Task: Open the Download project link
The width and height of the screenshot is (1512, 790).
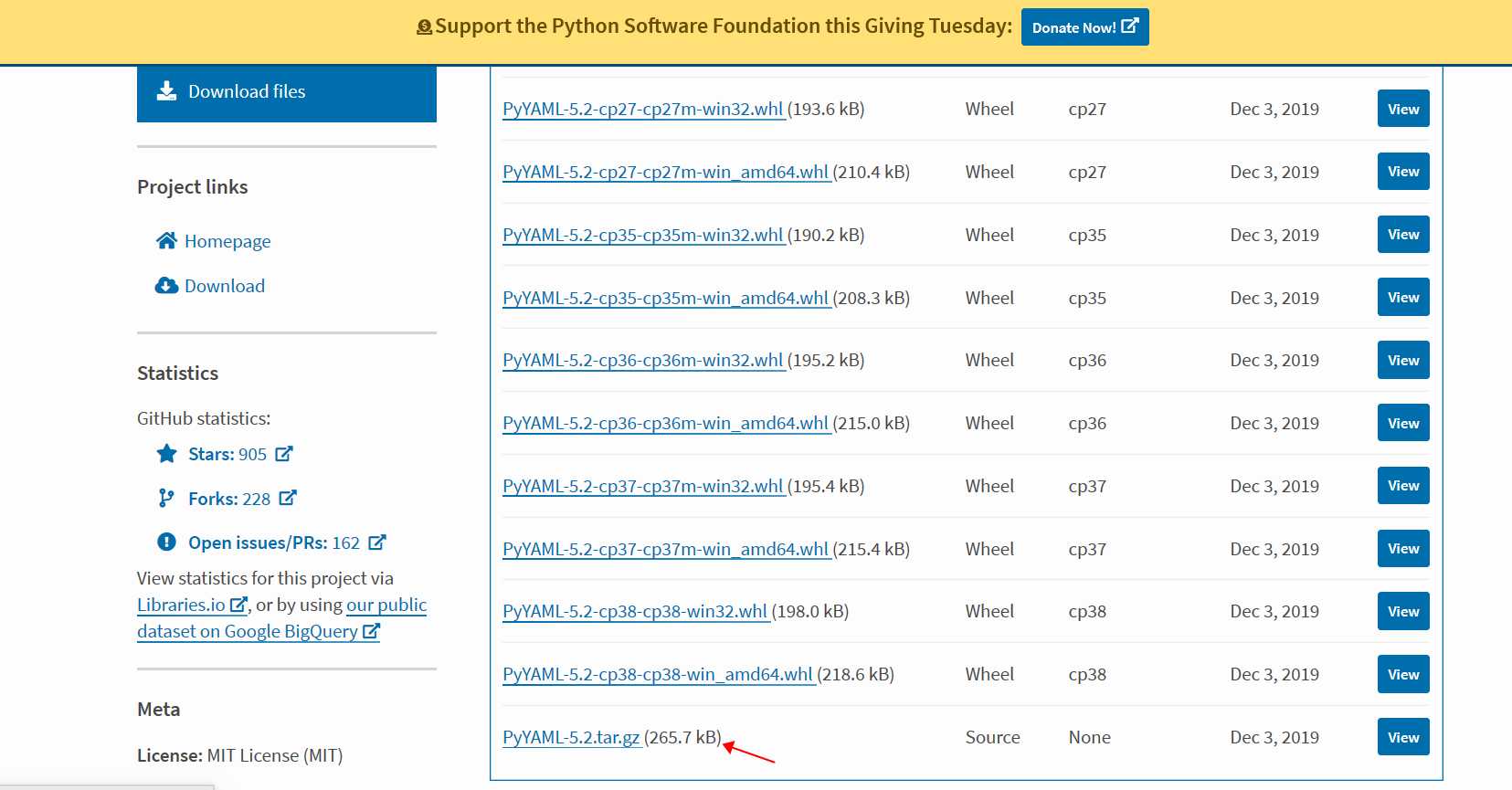Action: (225, 286)
